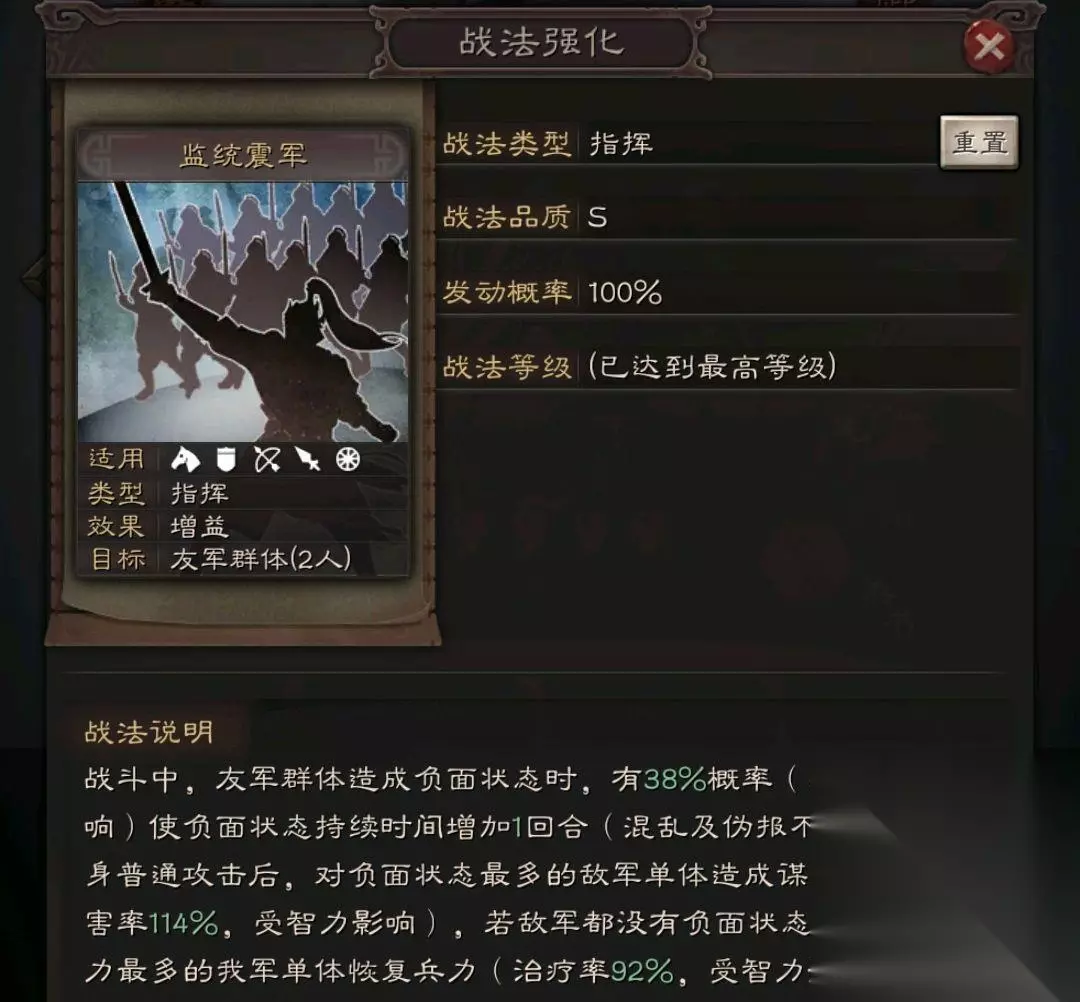Screen dimensions: 1080x1002
Task: Click the spear troop icon
Action: (307, 459)
